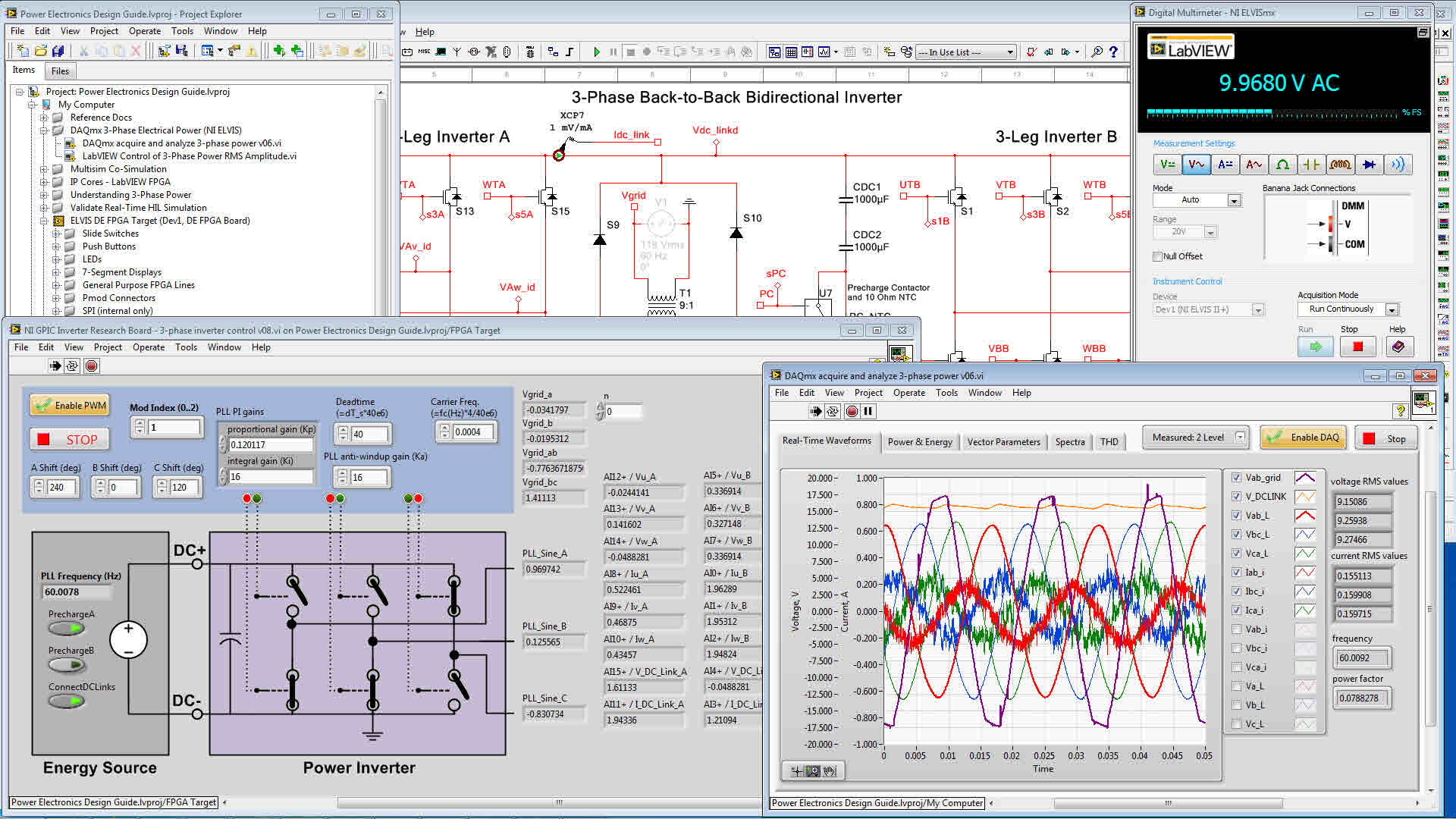Click Multisim help question mark icon

[x=1113, y=52]
